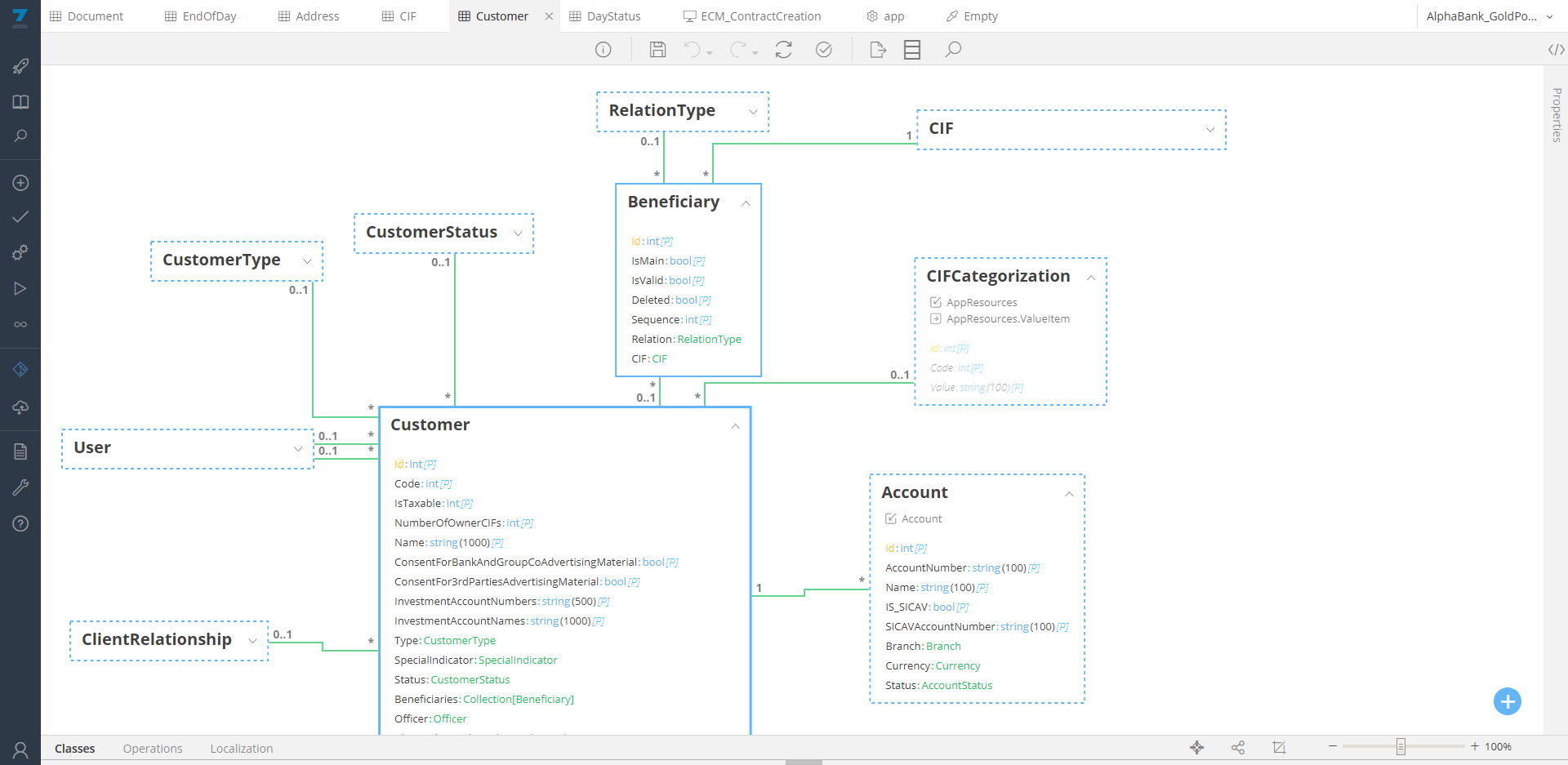
Task: Collapse the Account entity box
Action: click(x=1068, y=494)
